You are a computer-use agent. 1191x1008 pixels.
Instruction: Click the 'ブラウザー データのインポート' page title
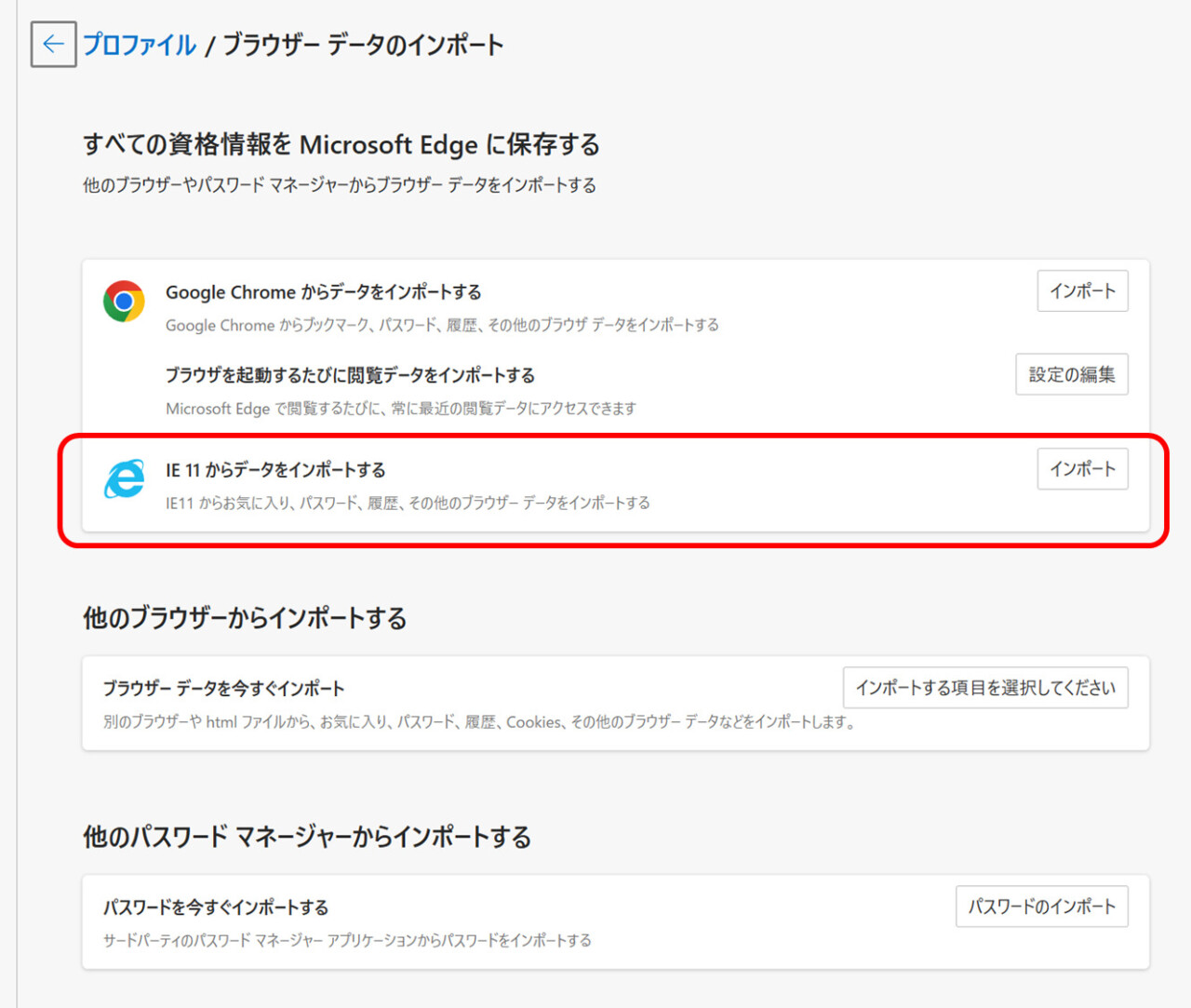363,45
